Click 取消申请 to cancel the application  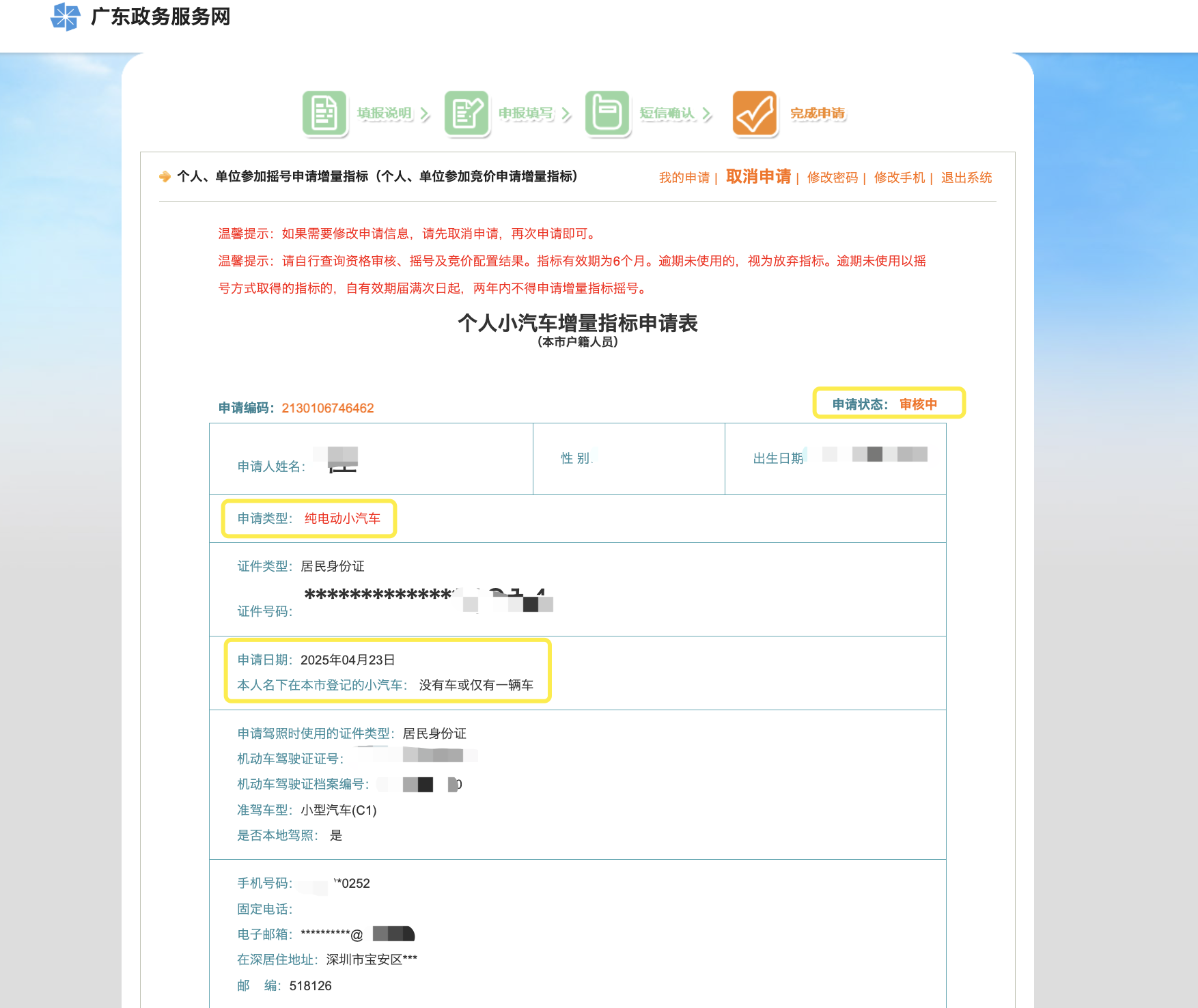pyautogui.click(x=758, y=177)
